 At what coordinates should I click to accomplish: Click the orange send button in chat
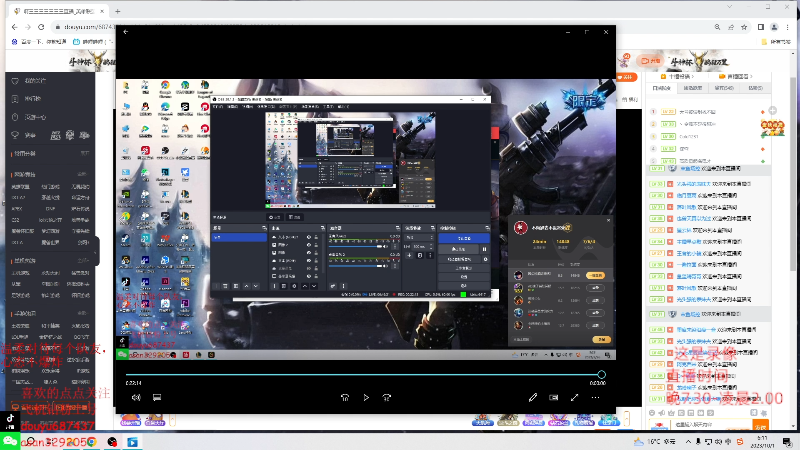[x=760, y=426]
